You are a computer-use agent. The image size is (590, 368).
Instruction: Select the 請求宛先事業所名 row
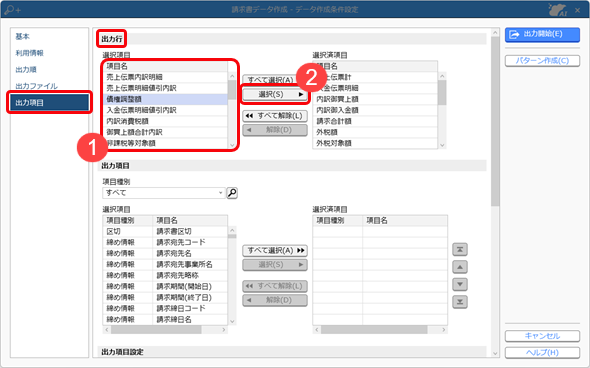(x=165, y=265)
